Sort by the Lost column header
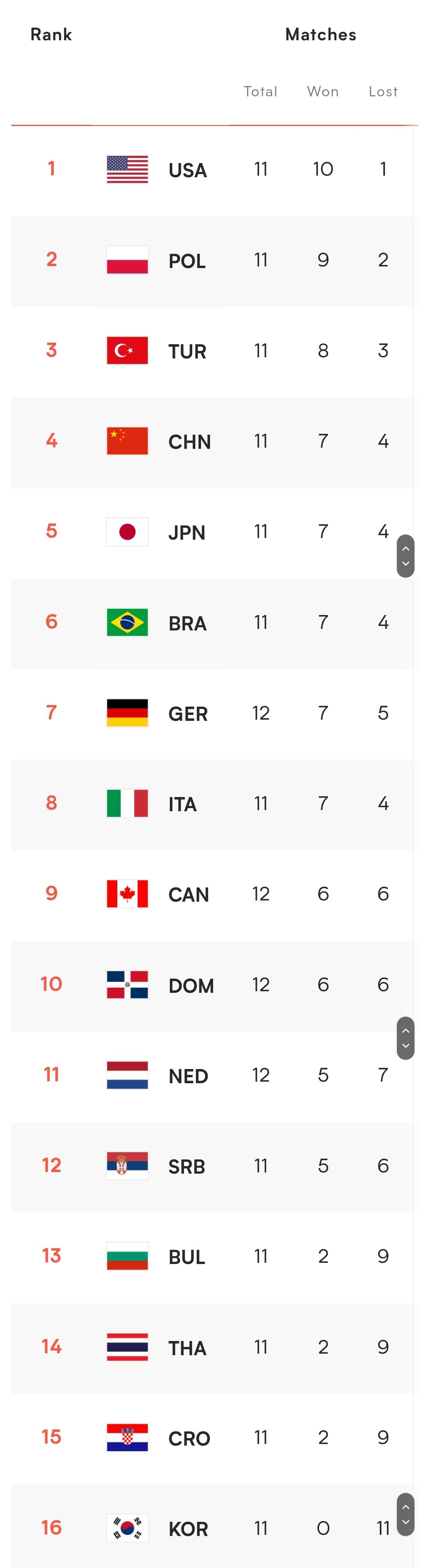Viewport: 426px width, 1568px height. tap(383, 91)
